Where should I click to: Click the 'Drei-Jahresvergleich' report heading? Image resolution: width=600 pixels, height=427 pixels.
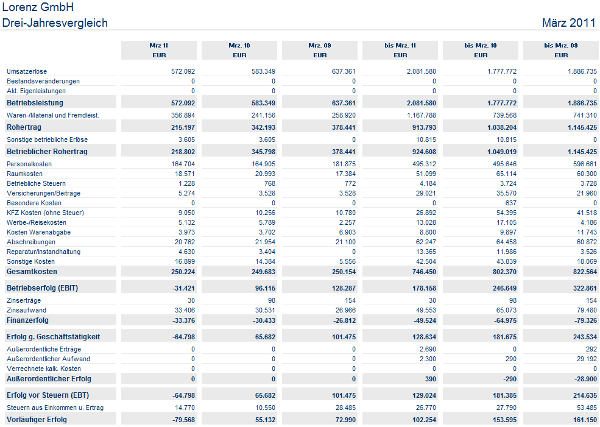pos(55,23)
